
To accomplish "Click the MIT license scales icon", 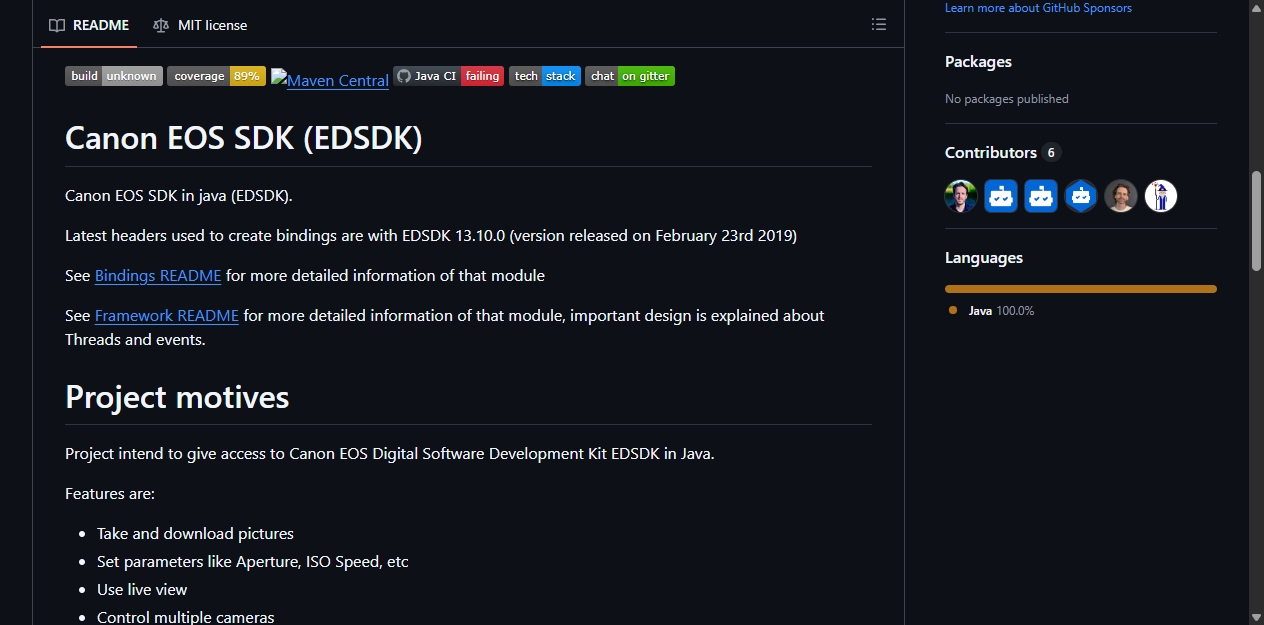I will (161, 25).
